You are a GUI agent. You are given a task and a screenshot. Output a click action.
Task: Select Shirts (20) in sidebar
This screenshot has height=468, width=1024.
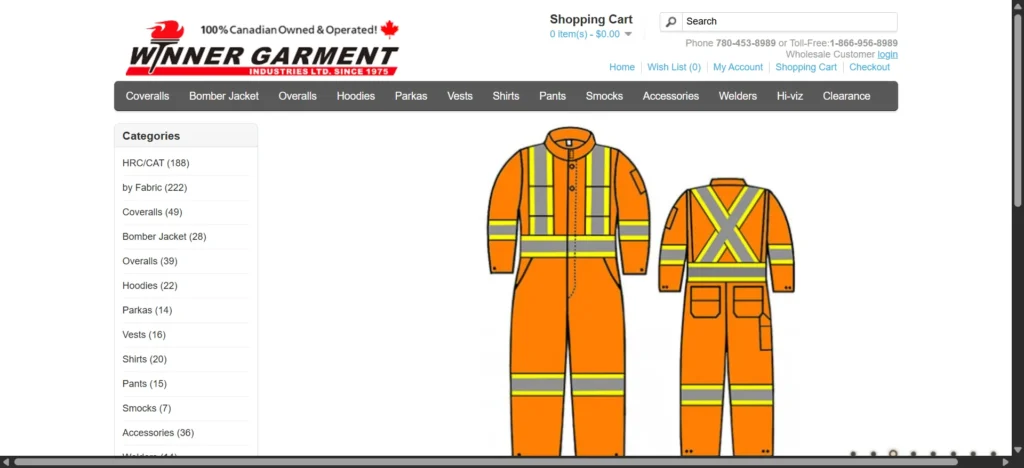(x=144, y=359)
